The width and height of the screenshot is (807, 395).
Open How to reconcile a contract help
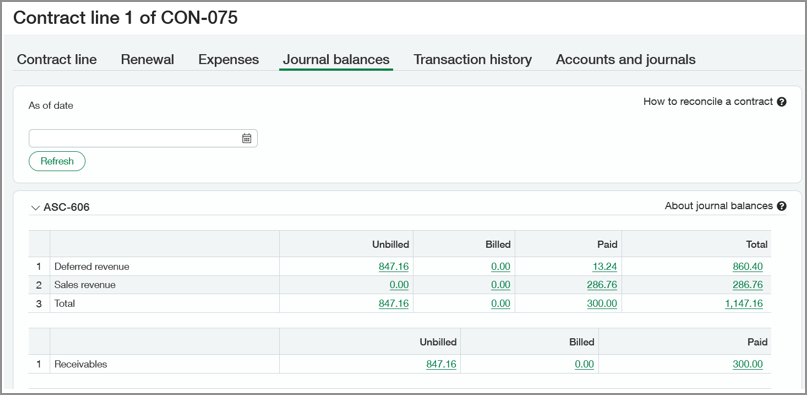coord(708,102)
